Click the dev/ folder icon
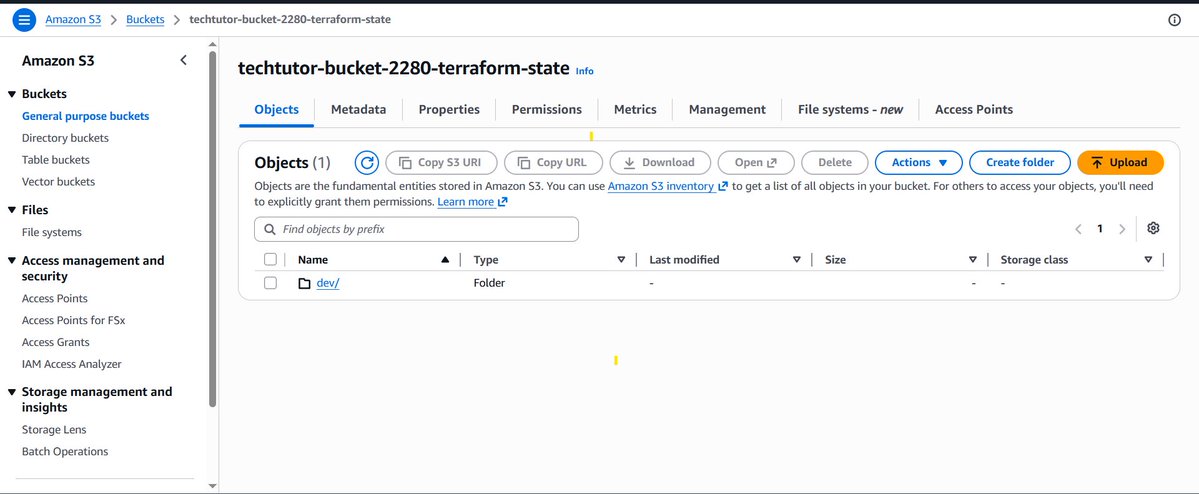The width and height of the screenshot is (1199, 494). pyautogui.click(x=304, y=283)
